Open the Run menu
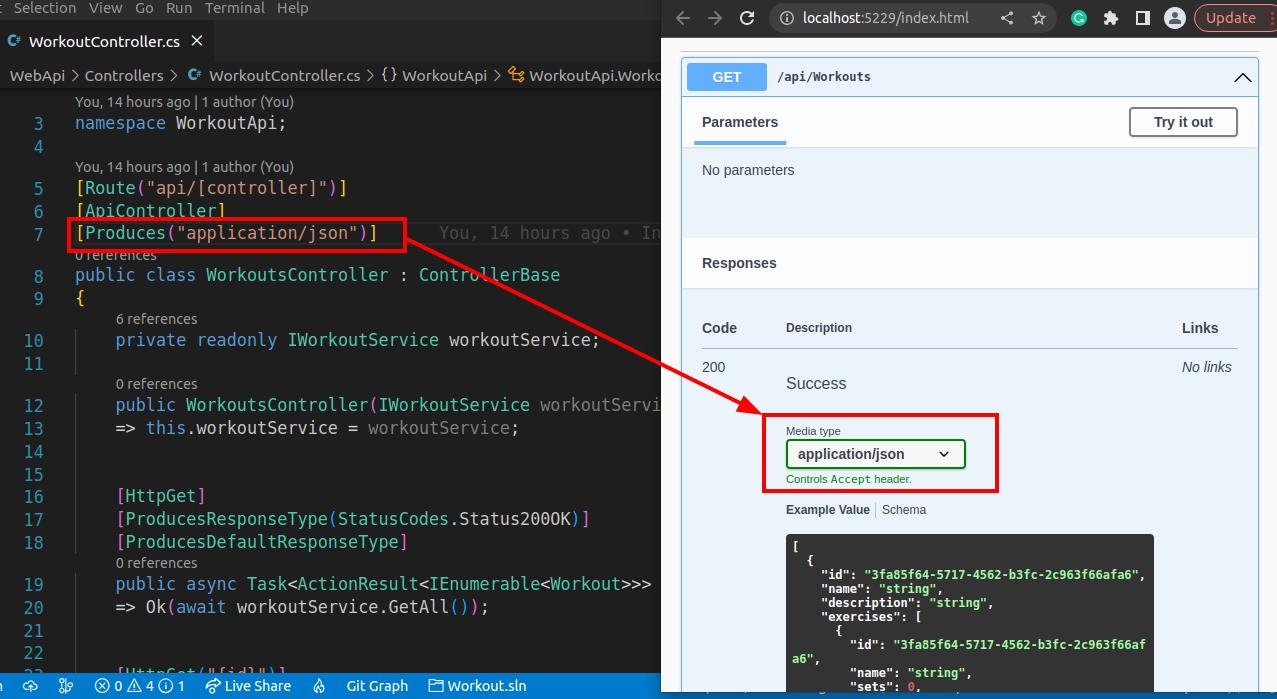 [179, 8]
